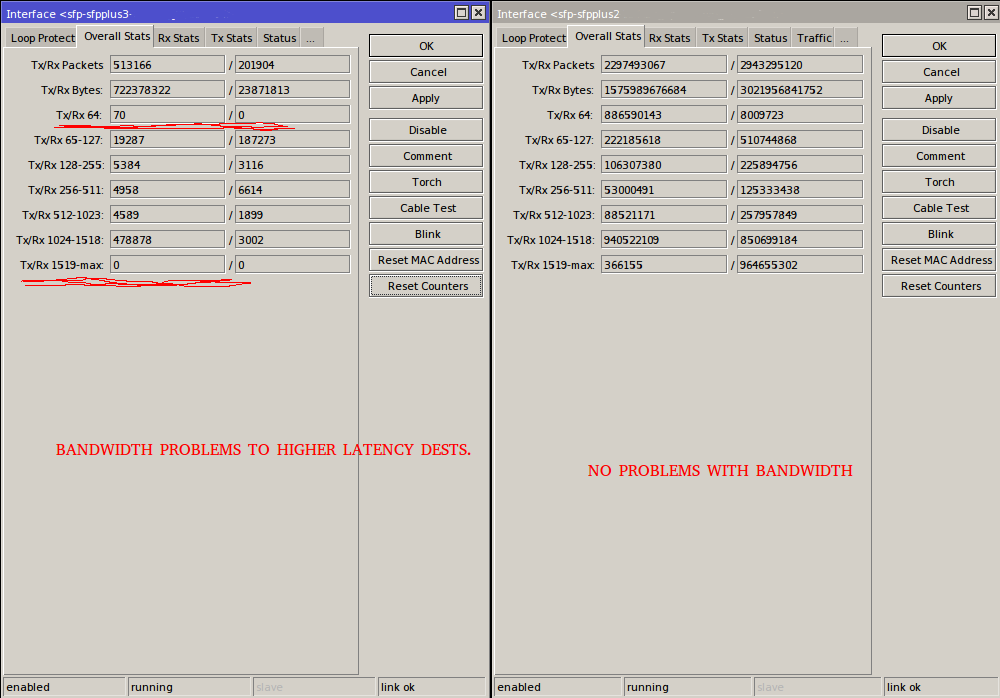Run Cable Test in sfp-sfpplus2 window
The height and width of the screenshot is (698, 1000).
(939, 208)
